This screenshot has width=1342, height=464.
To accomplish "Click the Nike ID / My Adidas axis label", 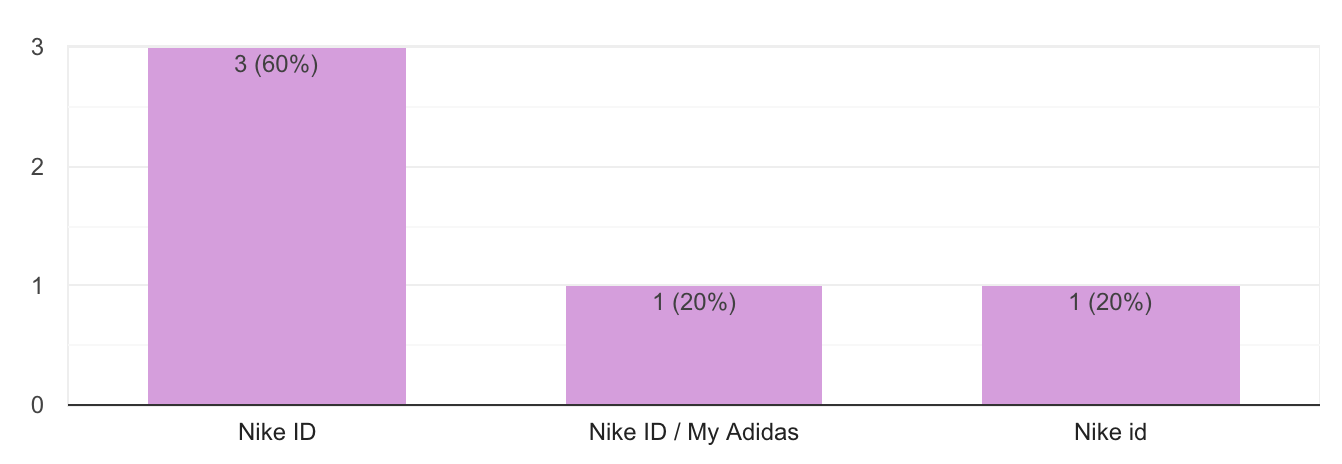I will pyautogui.click(x=694, y=433).
